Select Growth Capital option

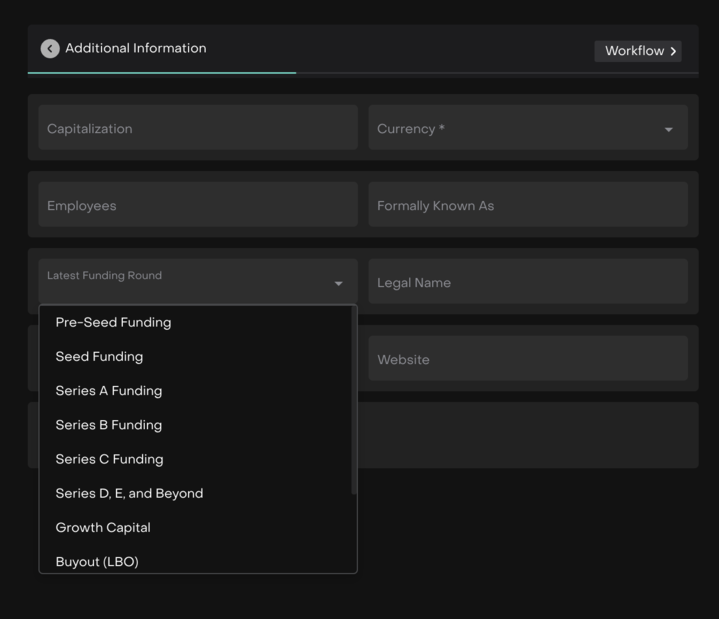(103, 527)
